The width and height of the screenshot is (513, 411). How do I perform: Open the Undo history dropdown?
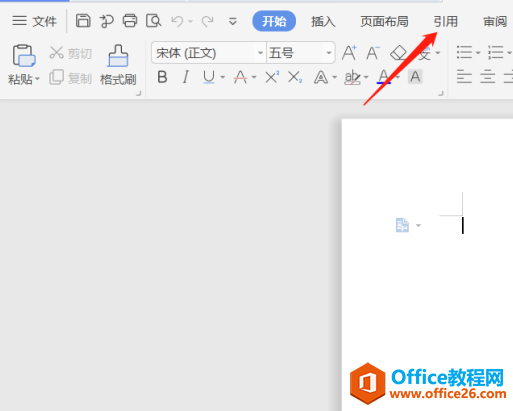click(190, 22)
